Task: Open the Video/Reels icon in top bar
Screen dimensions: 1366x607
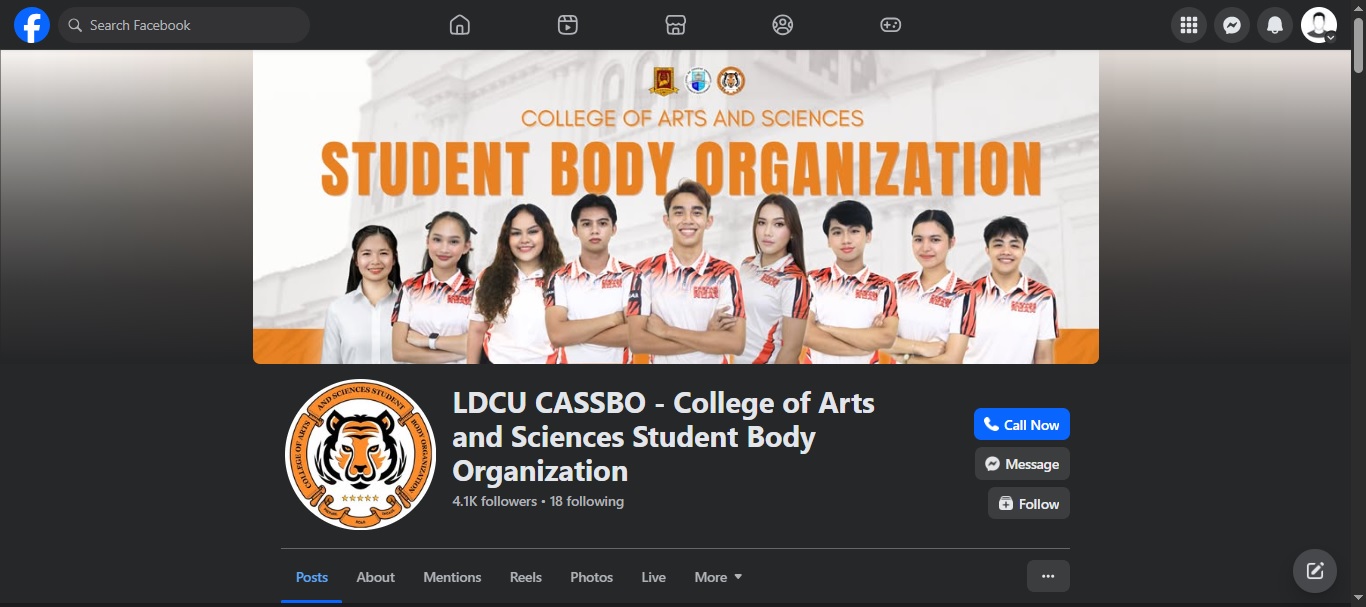Action: (568, 25)
